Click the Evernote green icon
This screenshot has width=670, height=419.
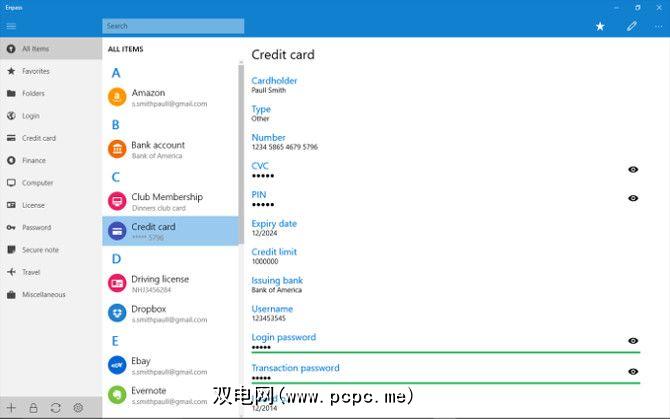[x=117, y=395]
